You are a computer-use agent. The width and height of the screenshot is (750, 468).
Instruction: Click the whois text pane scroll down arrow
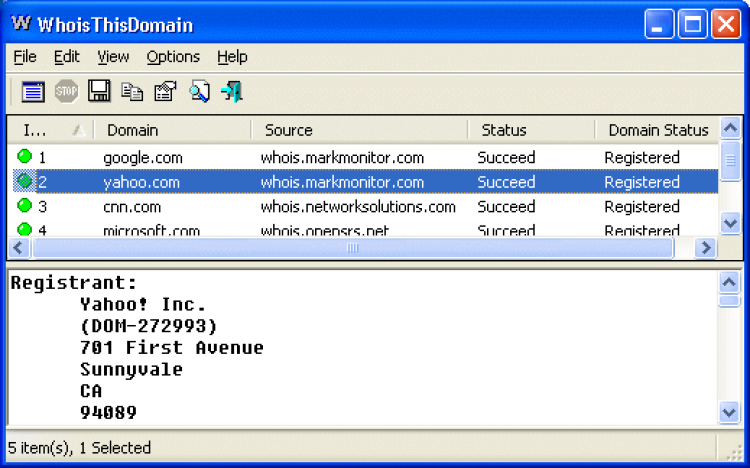pyautogui.click(x=729, y=412)
